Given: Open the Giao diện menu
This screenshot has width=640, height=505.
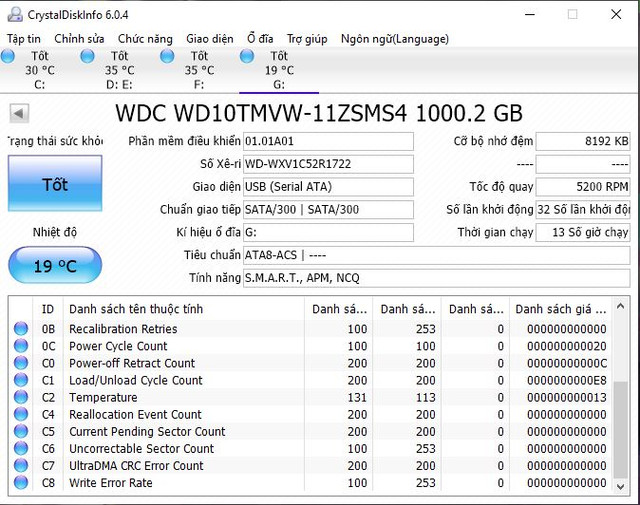Looking at the screenshot, I should pyautogui.click(x=210, y=39).
